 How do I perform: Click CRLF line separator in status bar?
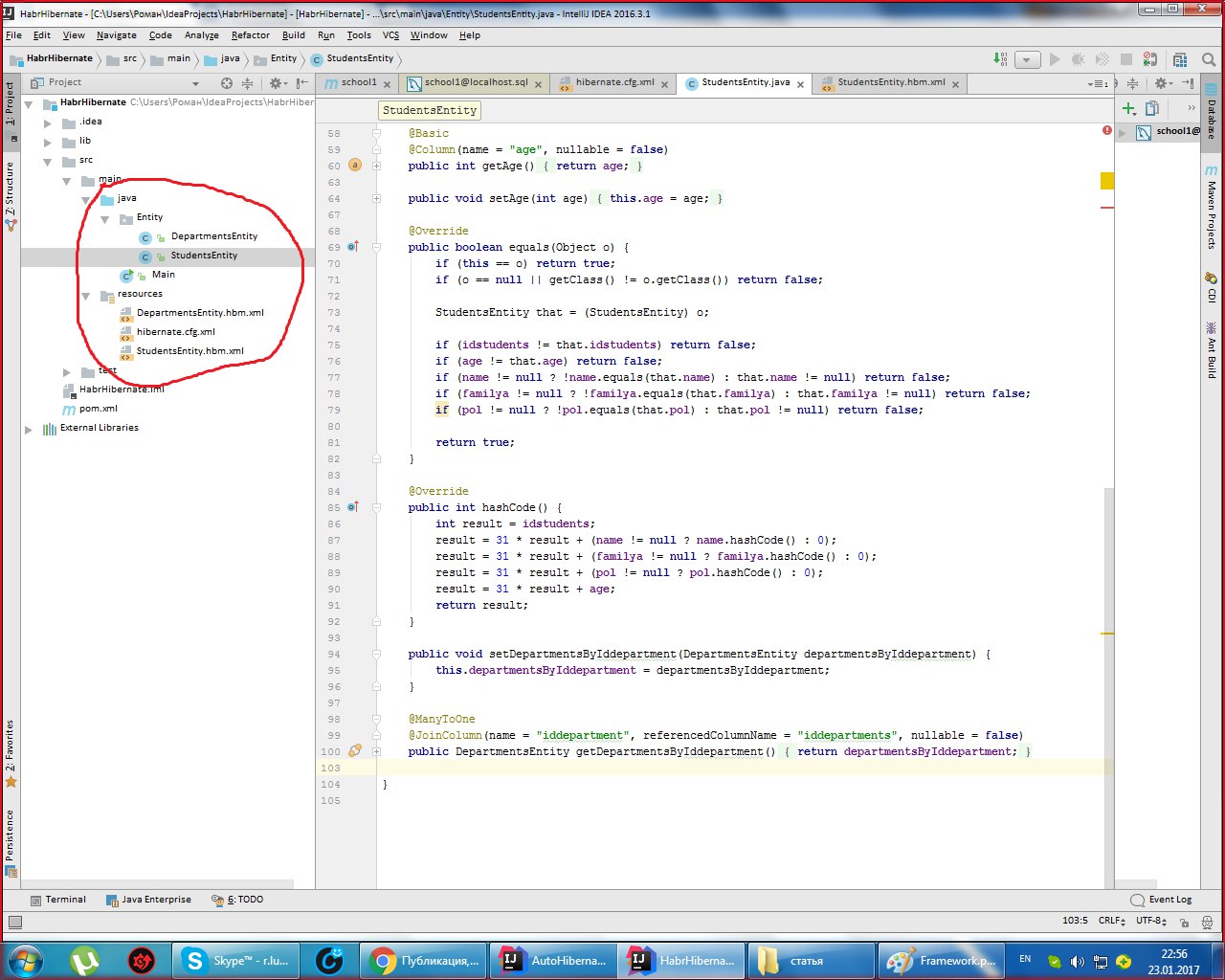tap(1112, 921)
